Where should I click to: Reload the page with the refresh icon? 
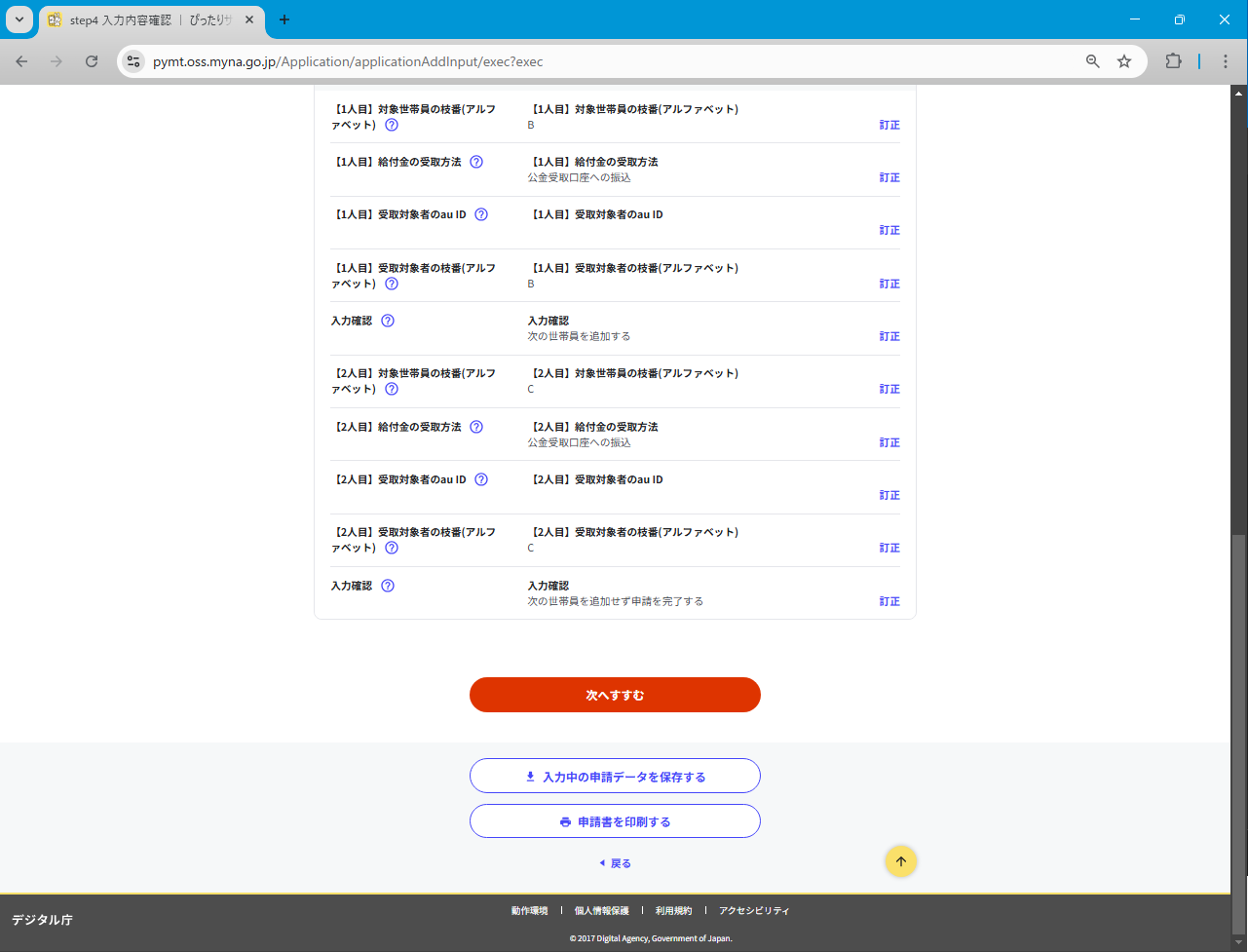pyautogui.click(x=92, y=61)
